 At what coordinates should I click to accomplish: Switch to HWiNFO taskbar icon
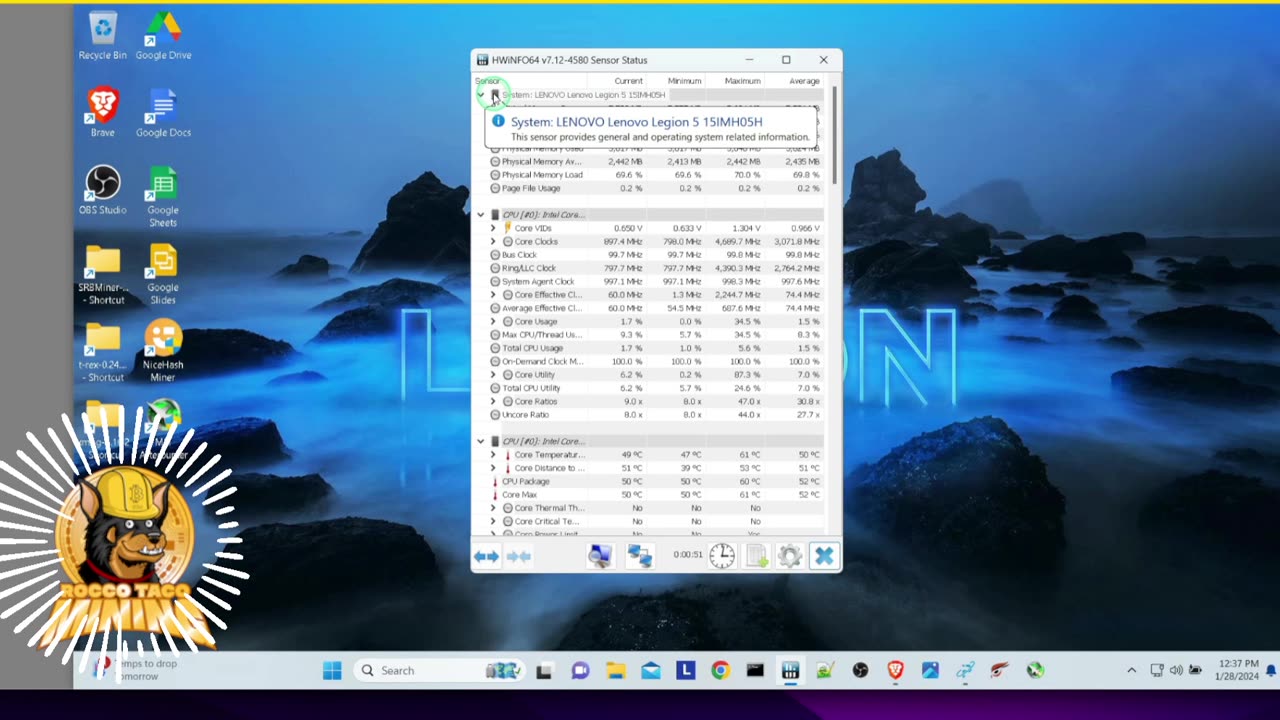point(790,670)
